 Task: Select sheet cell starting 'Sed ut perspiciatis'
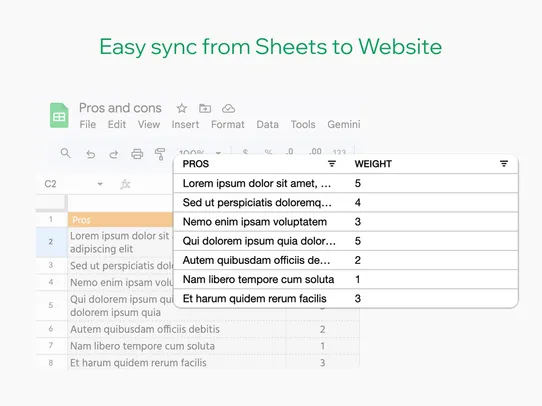coord(120,266)
